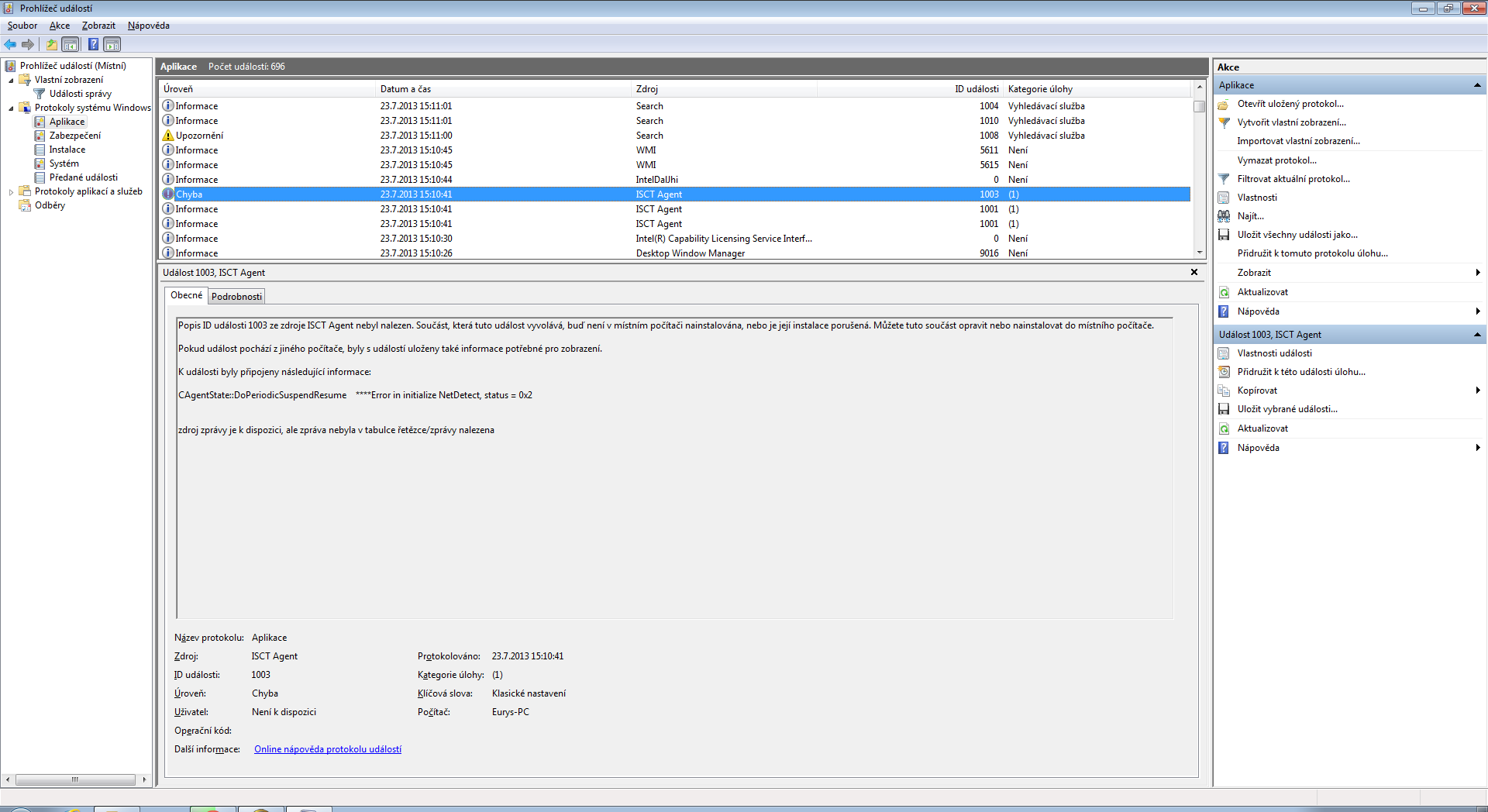Screen dimensions: 1488x812
Task: Select the Zabezpečení log icon
Action: [40, 136]
